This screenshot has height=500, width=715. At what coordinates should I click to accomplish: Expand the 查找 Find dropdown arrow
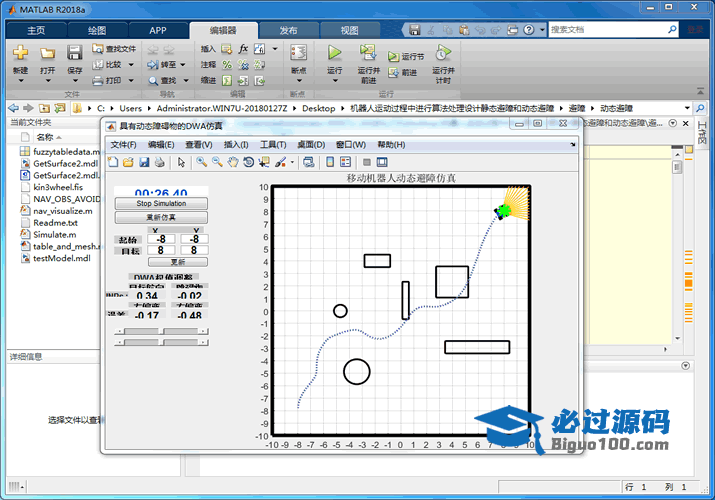pos(186,81)
